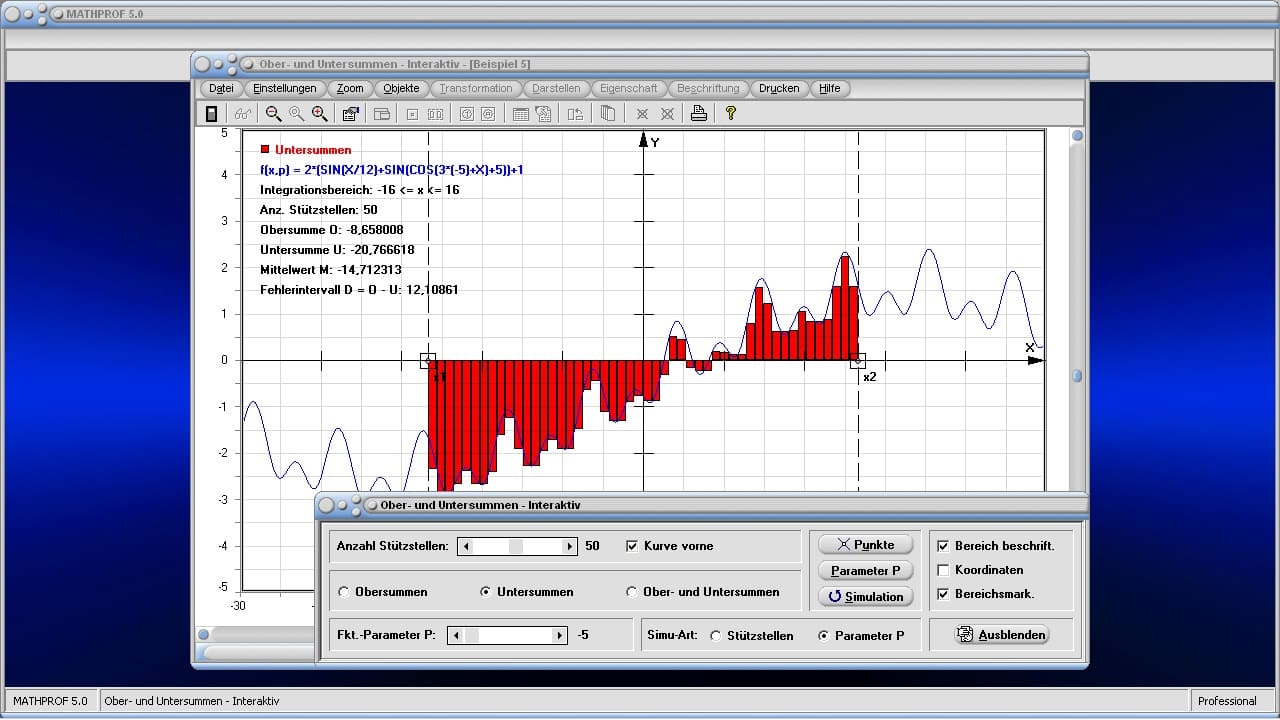Open the Zoom menu

tap(350, 88)
